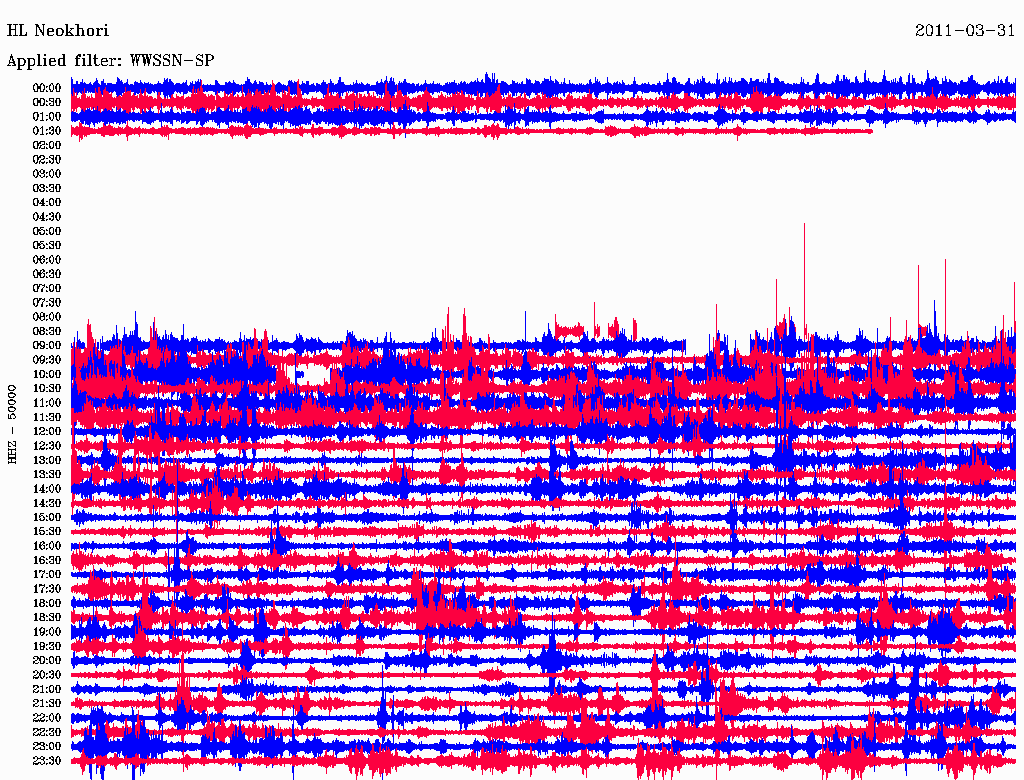Select the 14:30 time label

click(x=46, y=503)
